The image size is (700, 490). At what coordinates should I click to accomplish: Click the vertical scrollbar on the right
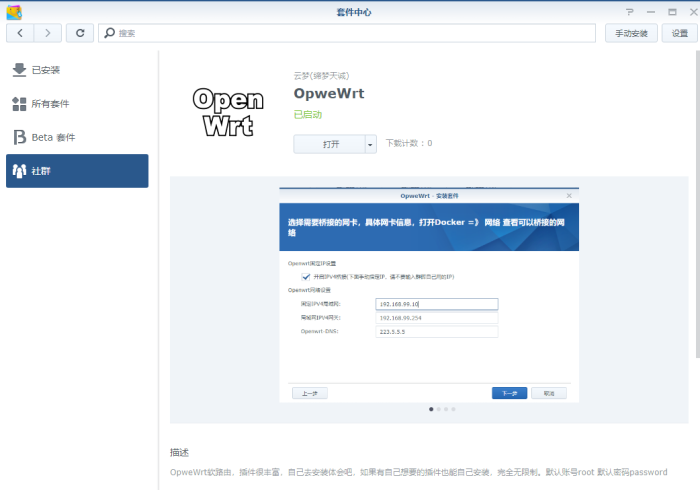click(x=695, y=200)
